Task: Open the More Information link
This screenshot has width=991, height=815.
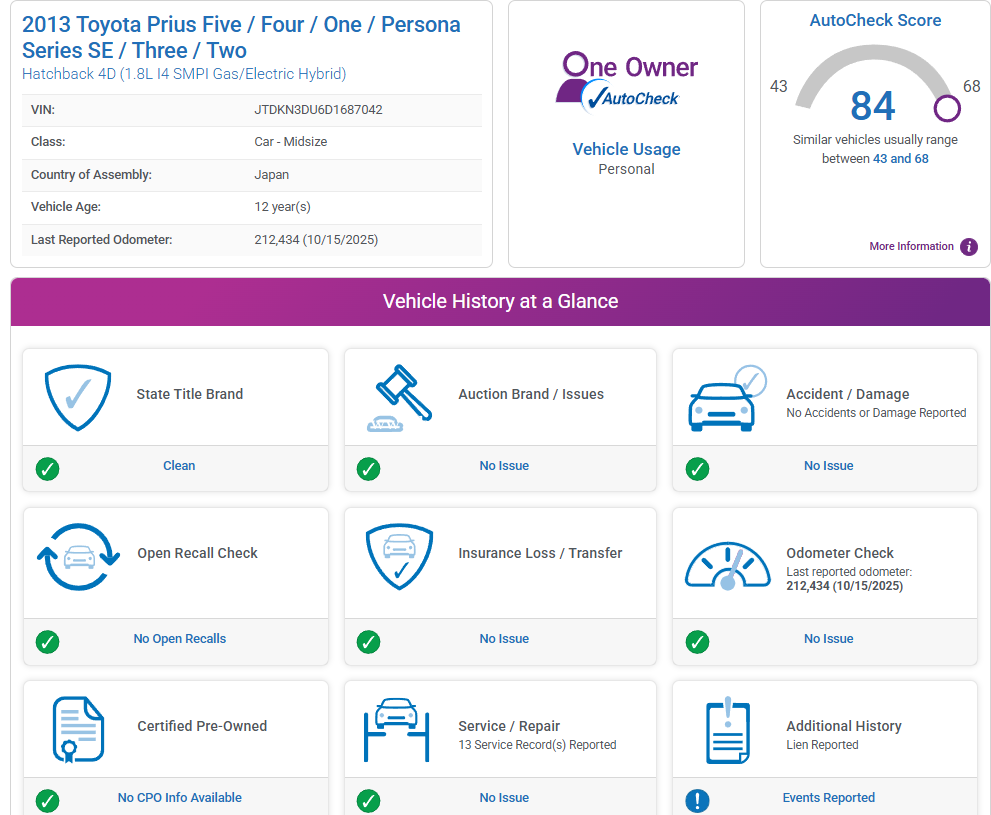Action: point(911,247)
